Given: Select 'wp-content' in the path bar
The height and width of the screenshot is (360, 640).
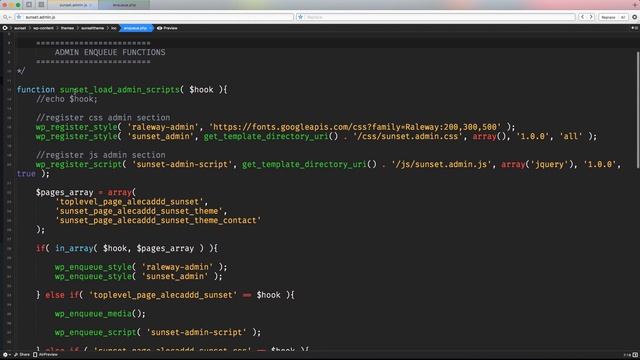Looking at the screenshot, I should [43, 28].
